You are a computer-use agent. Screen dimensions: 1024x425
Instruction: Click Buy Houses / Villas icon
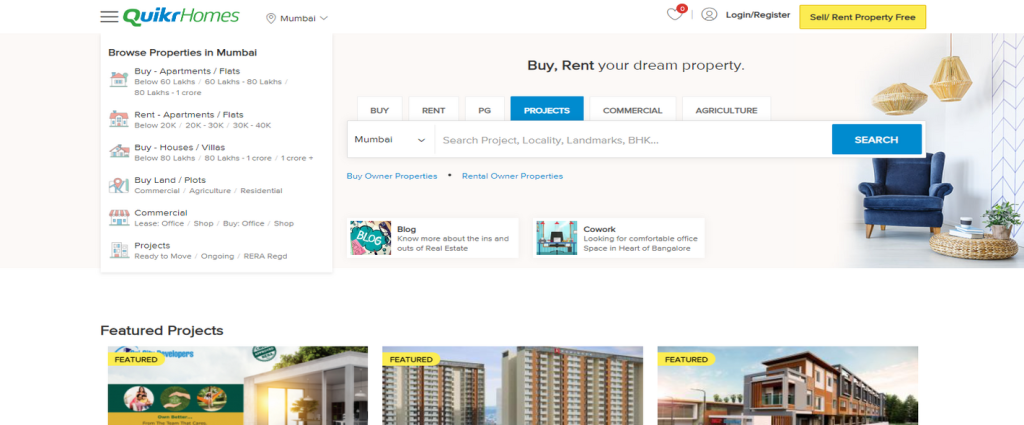(x=119, y=151)
